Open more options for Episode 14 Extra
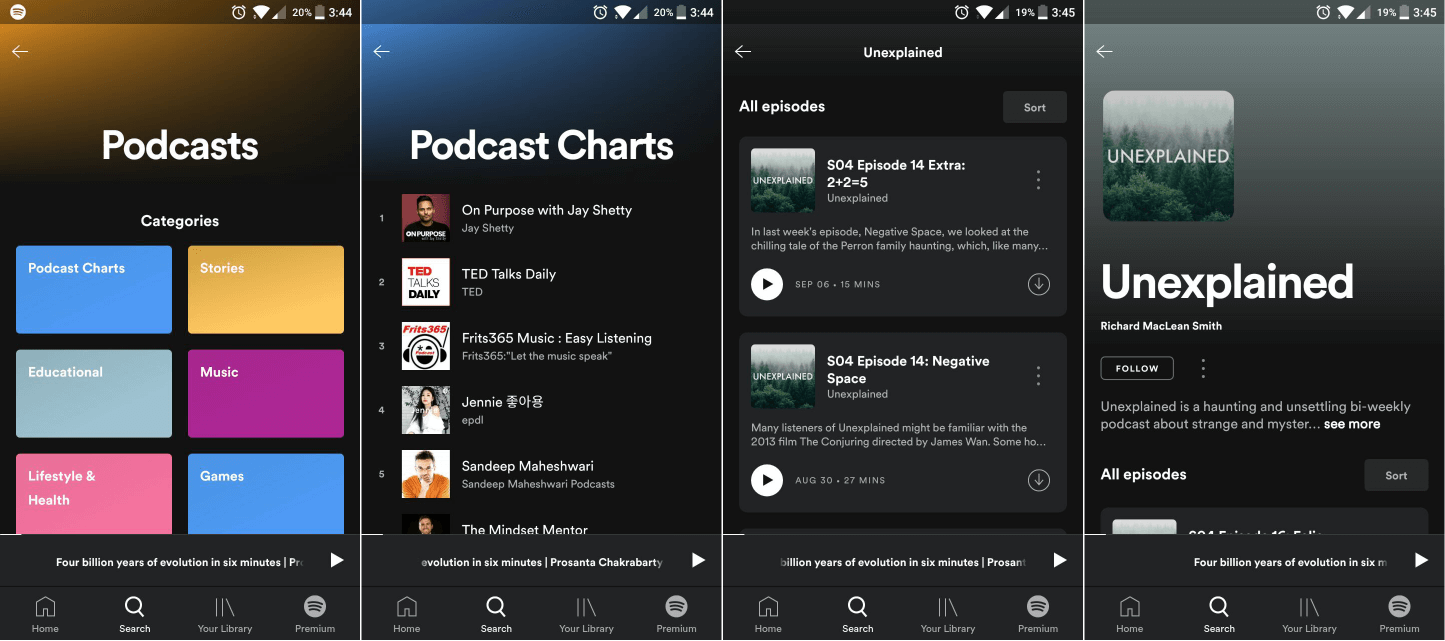1445x641 pixels. point(1038,180)
